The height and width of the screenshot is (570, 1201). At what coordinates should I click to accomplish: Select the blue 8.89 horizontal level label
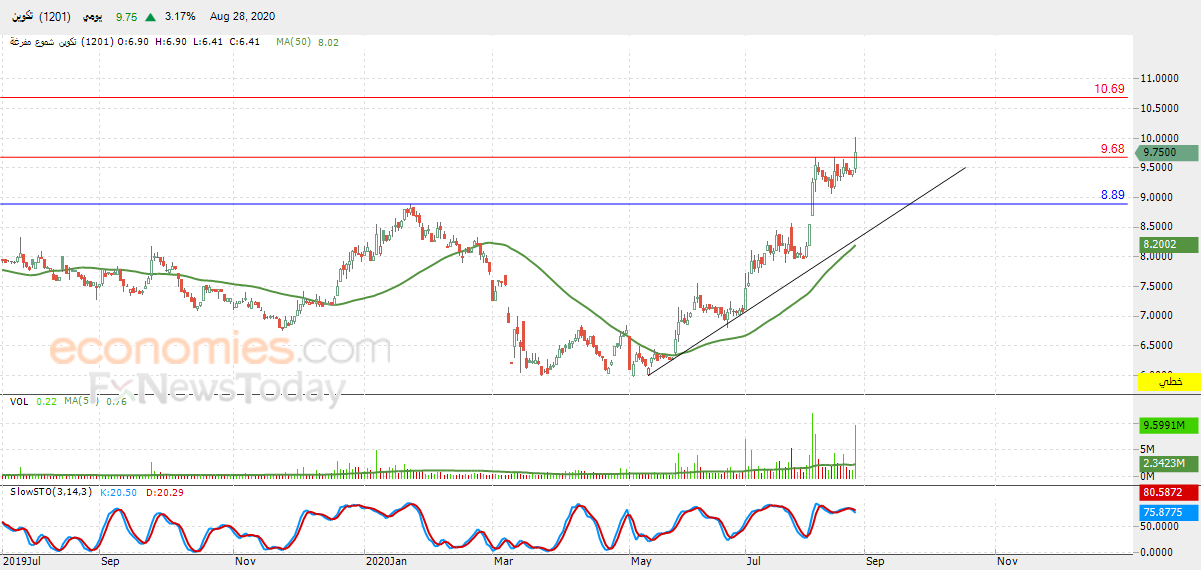[x=1113, y=195]
